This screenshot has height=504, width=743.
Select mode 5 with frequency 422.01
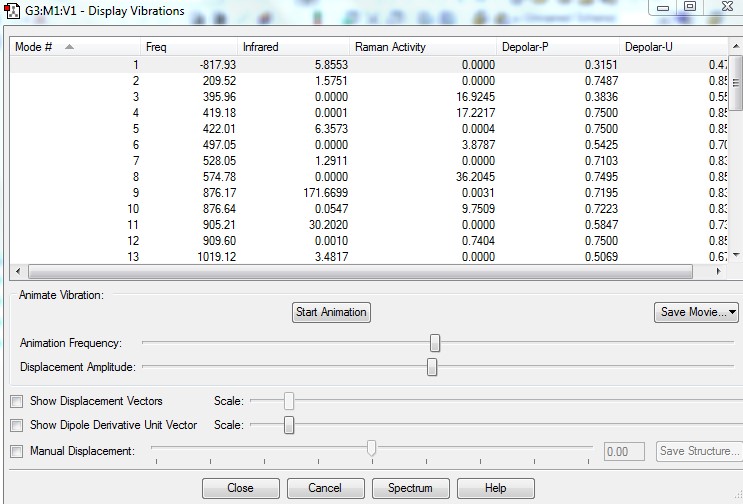[369, 129]
